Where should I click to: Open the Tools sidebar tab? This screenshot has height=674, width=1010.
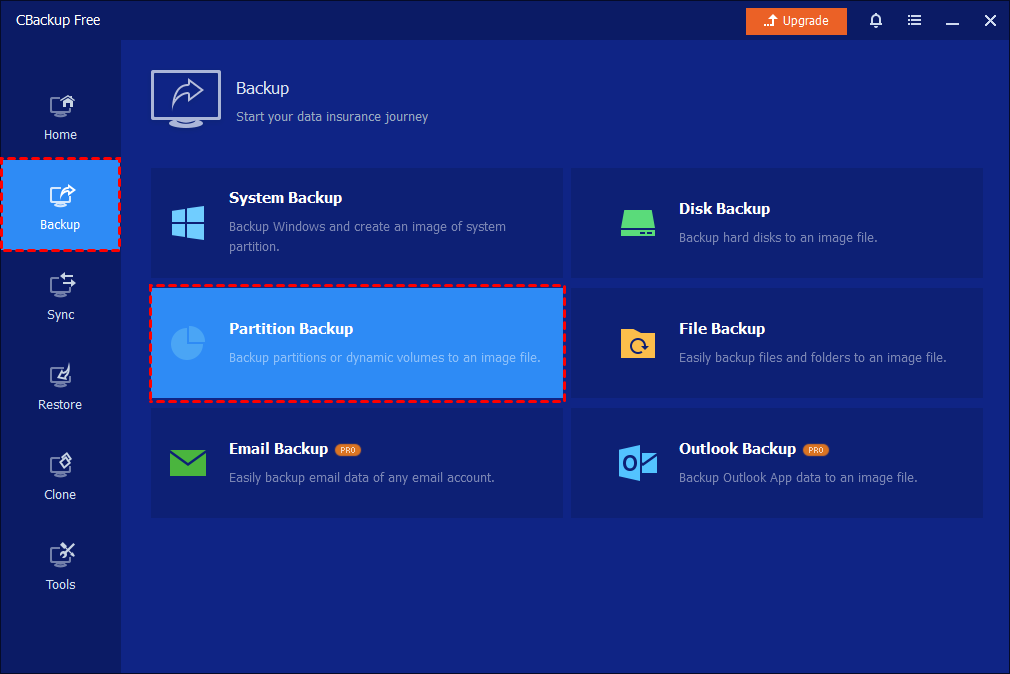60,568
